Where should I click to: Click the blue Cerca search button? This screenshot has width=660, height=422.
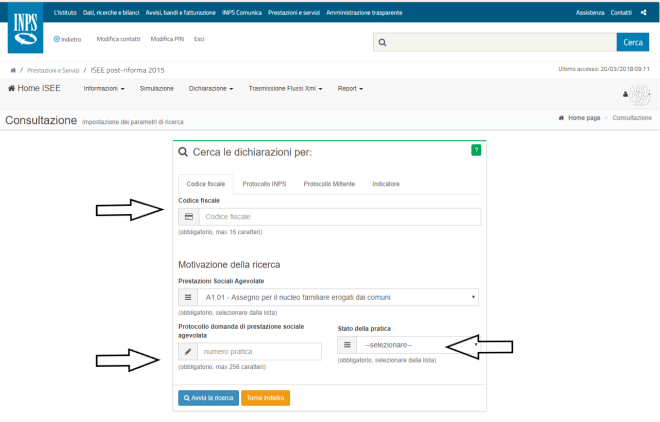pos(632,43)
